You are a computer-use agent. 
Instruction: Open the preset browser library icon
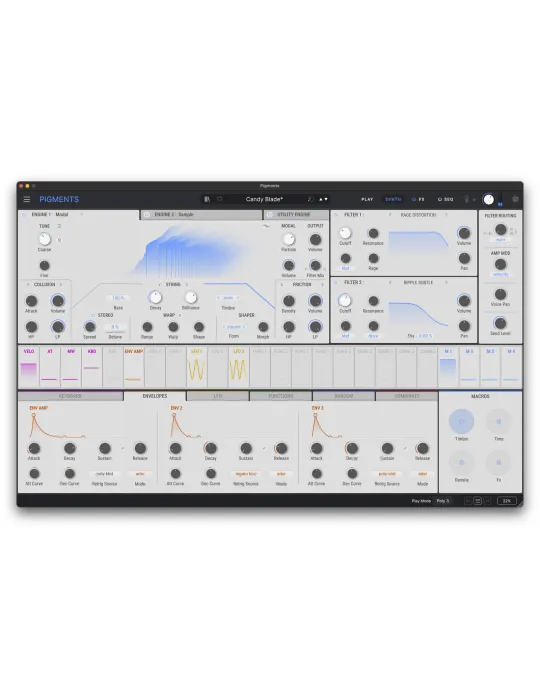pos(207,200)
